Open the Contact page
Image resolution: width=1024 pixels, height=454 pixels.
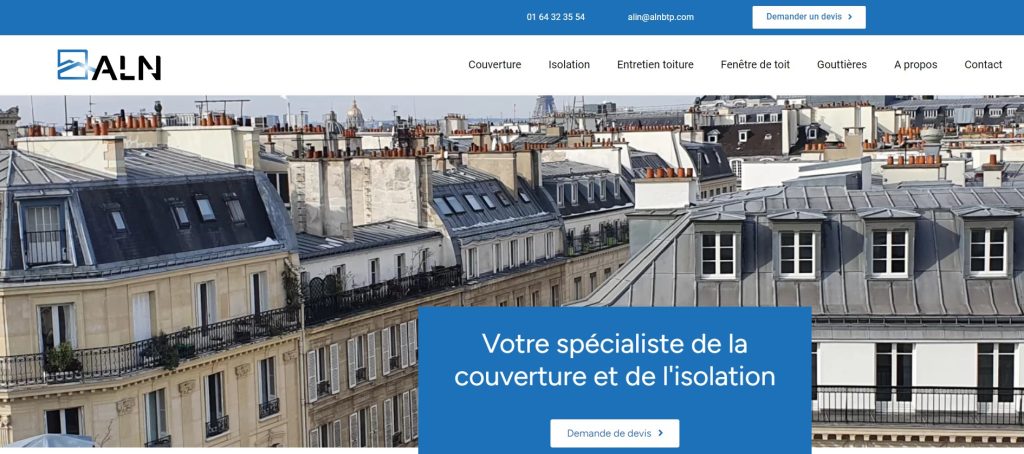pos(983,65)
